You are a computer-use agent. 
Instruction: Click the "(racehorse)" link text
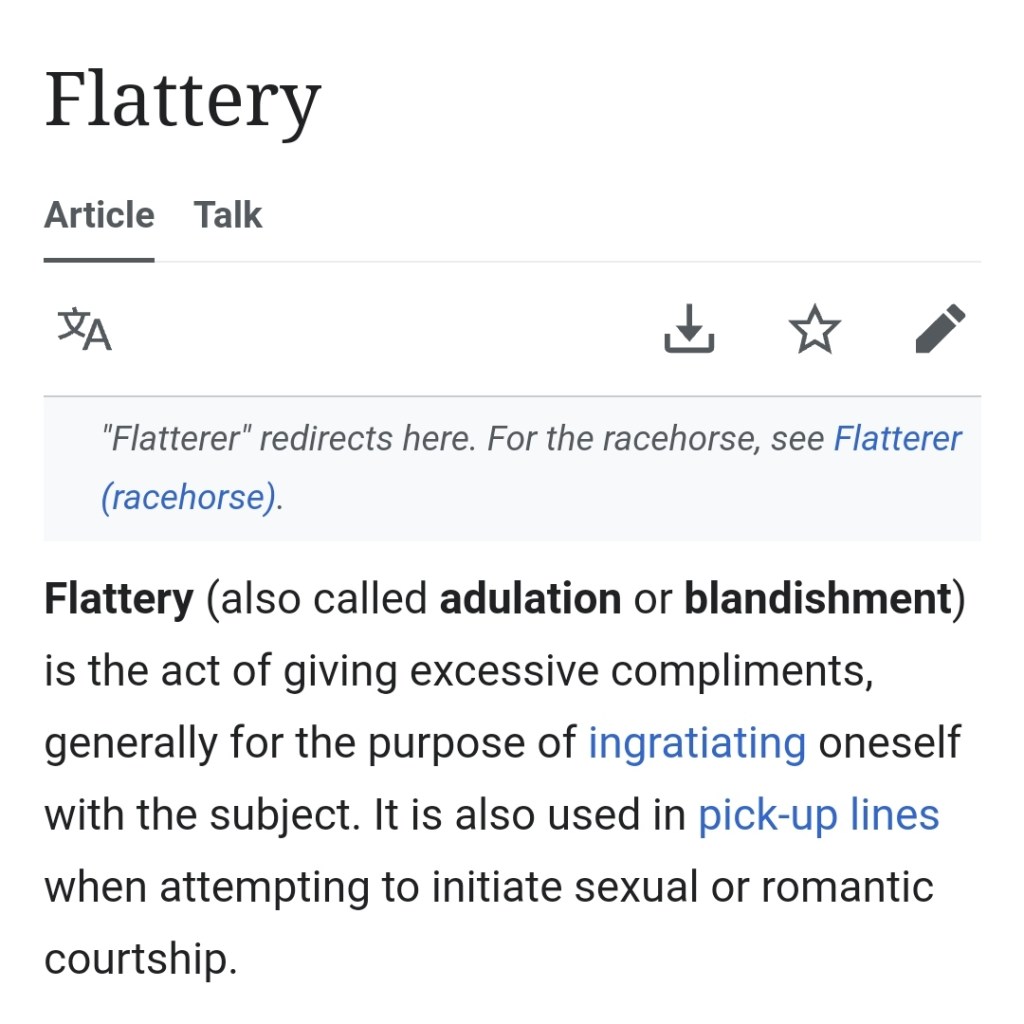click(189, 497)
